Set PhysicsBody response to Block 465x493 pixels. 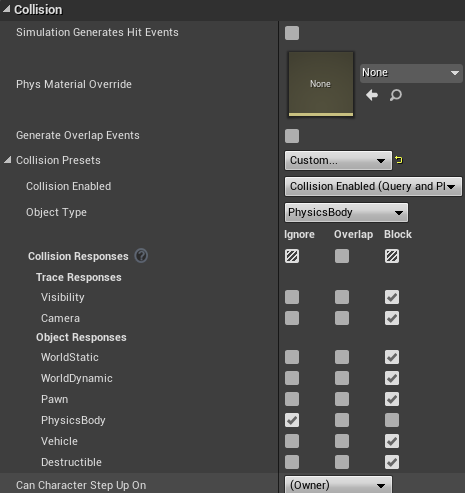coord(392,420)
